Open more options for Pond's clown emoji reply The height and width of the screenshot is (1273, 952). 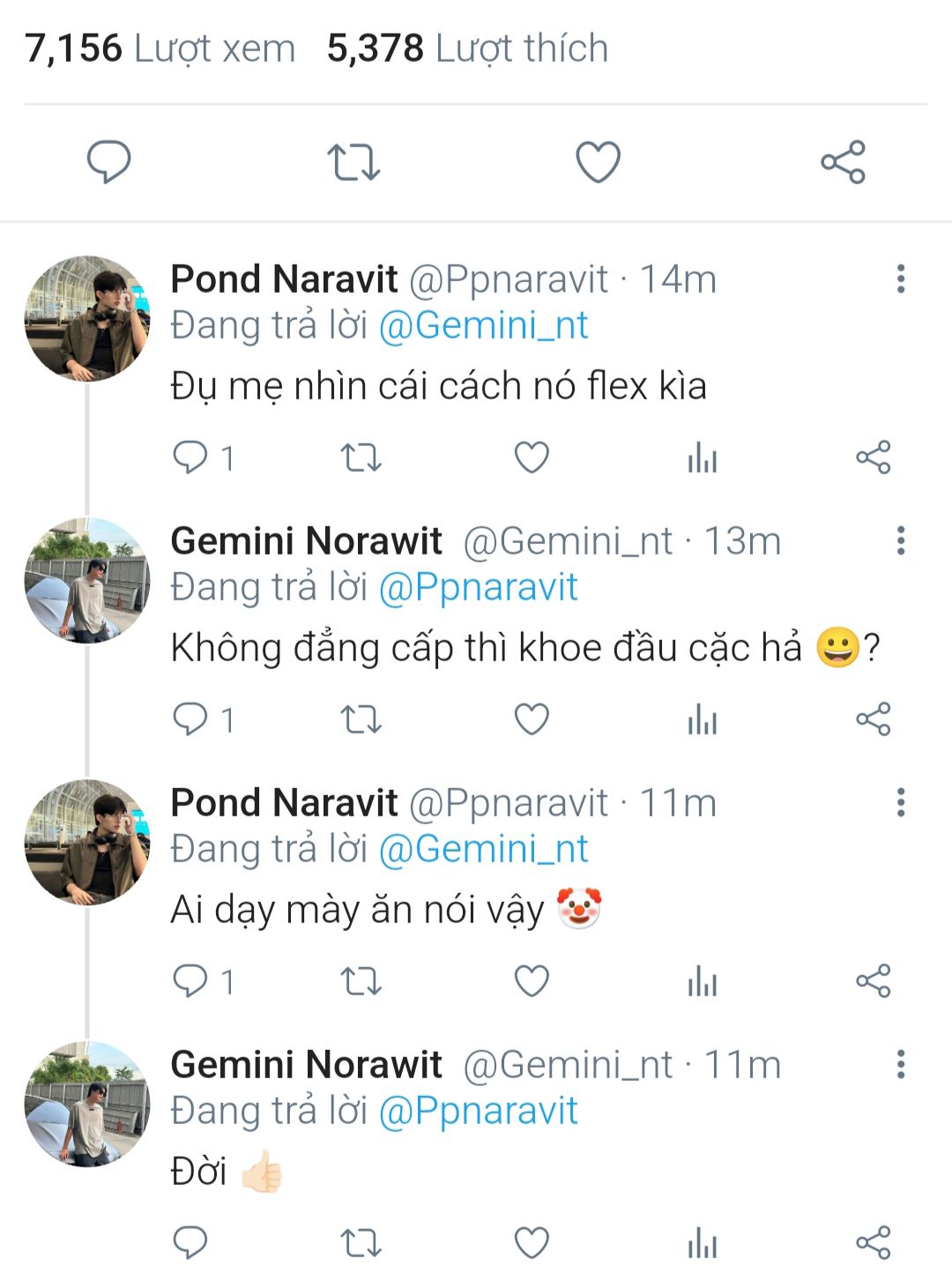tap(900, 802)
